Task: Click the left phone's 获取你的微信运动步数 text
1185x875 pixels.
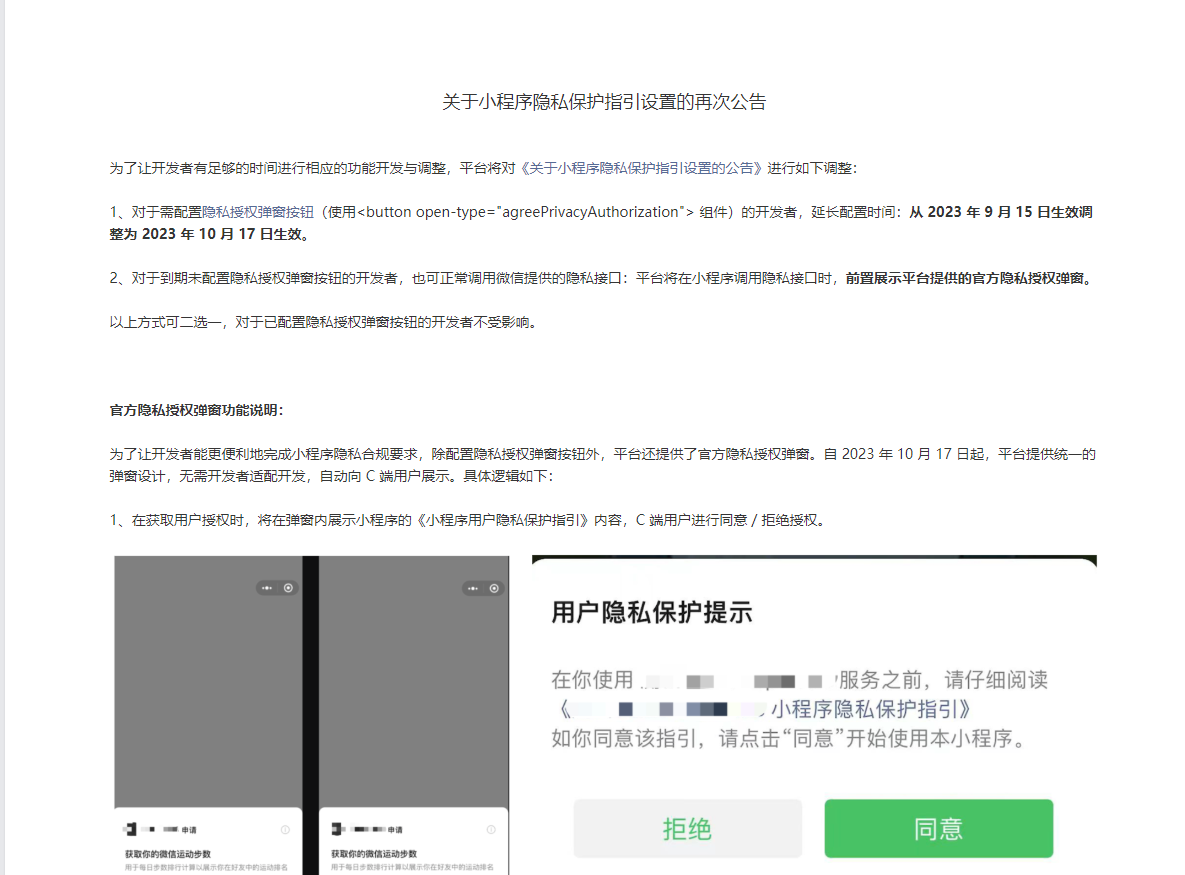Action: pyautogui.click(x=168, y=853)
